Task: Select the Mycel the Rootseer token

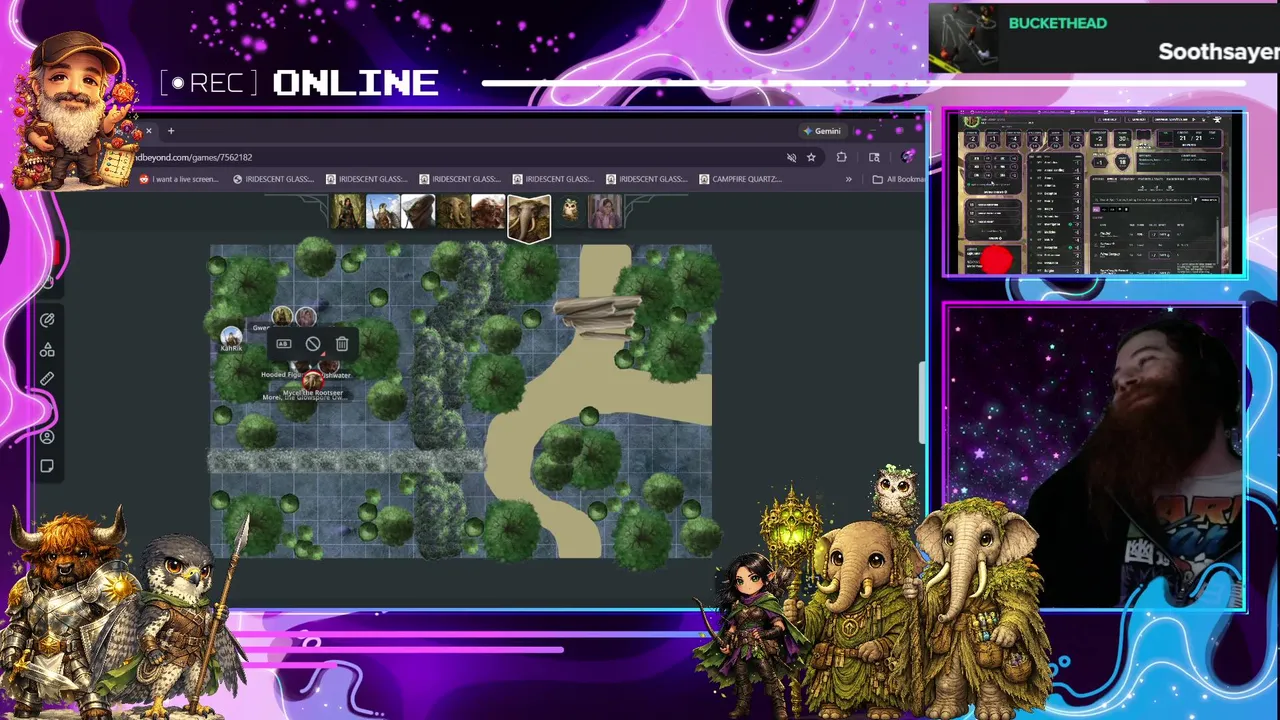Action: point(313,381)
